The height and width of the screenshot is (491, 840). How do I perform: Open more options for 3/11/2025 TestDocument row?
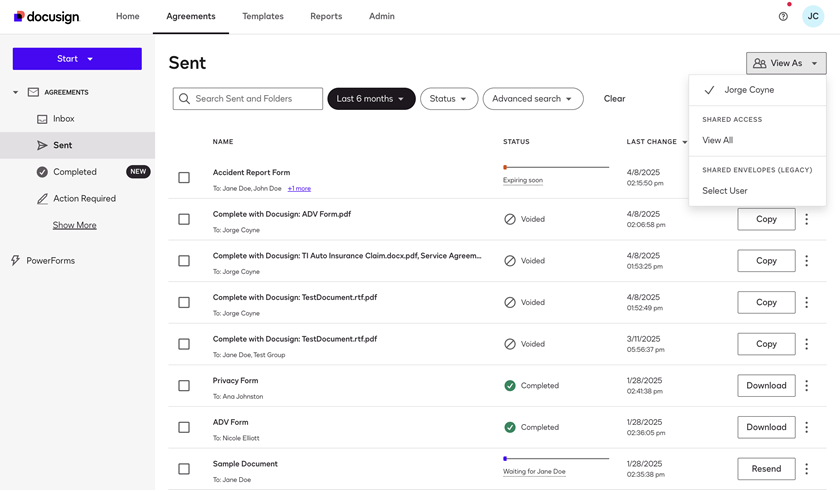(806, 344)
